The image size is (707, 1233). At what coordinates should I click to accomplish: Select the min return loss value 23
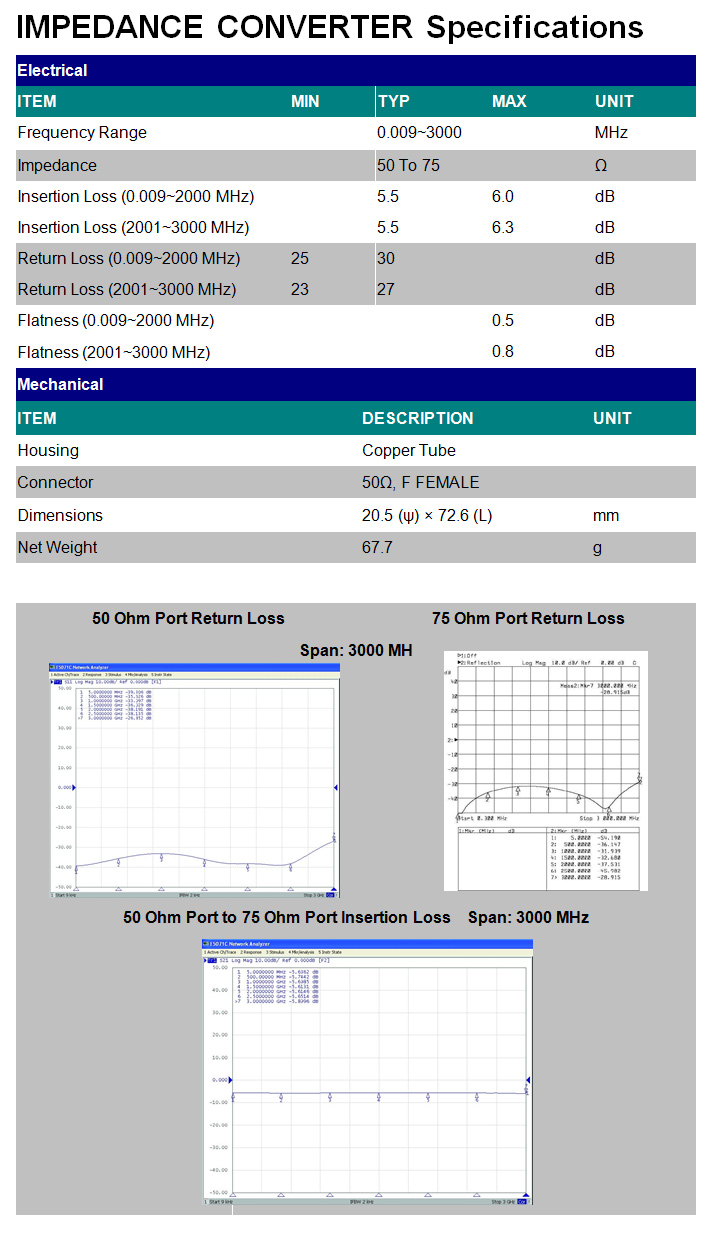click(300, 289)
